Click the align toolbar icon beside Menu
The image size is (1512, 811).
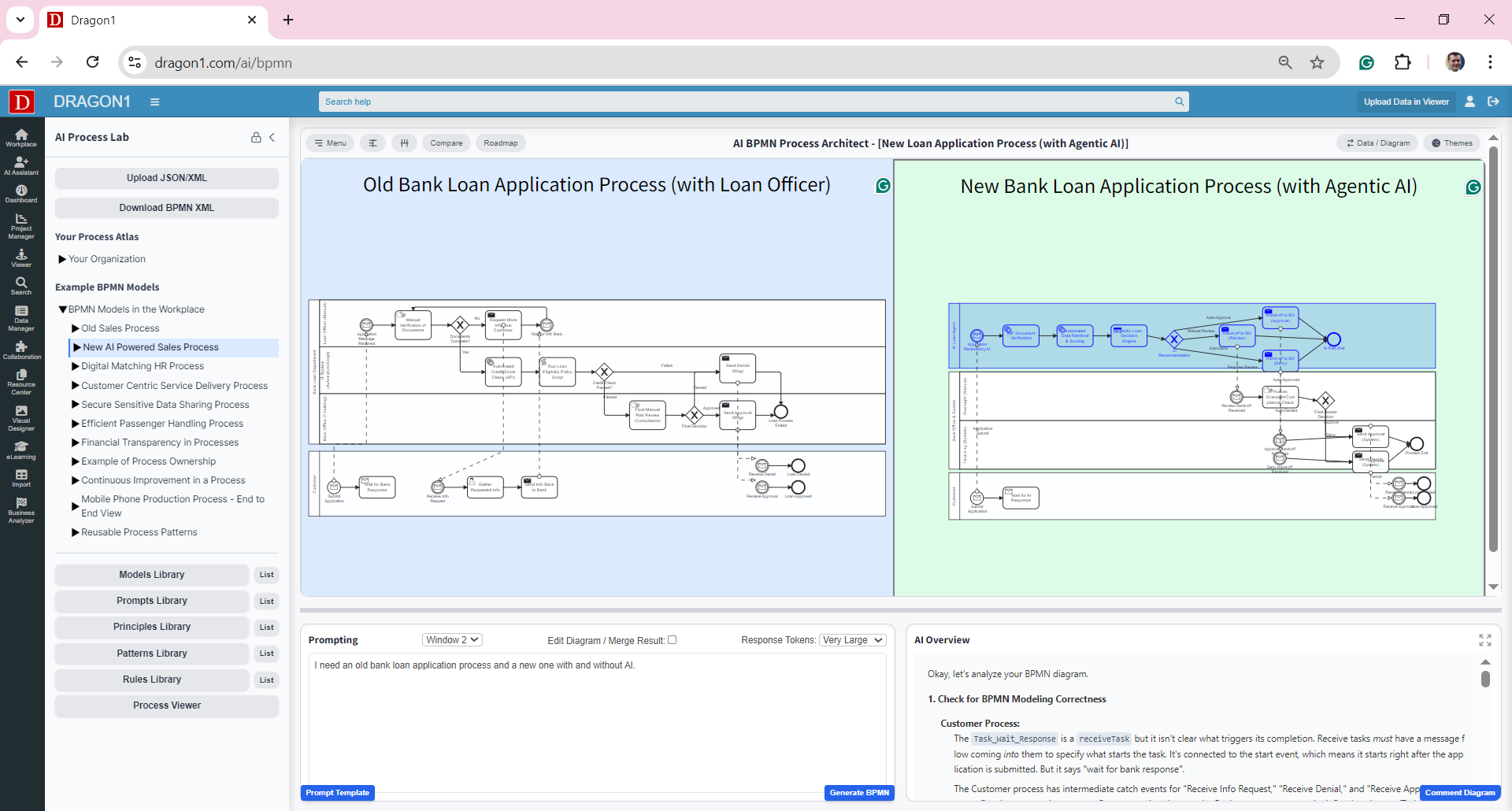373,143
